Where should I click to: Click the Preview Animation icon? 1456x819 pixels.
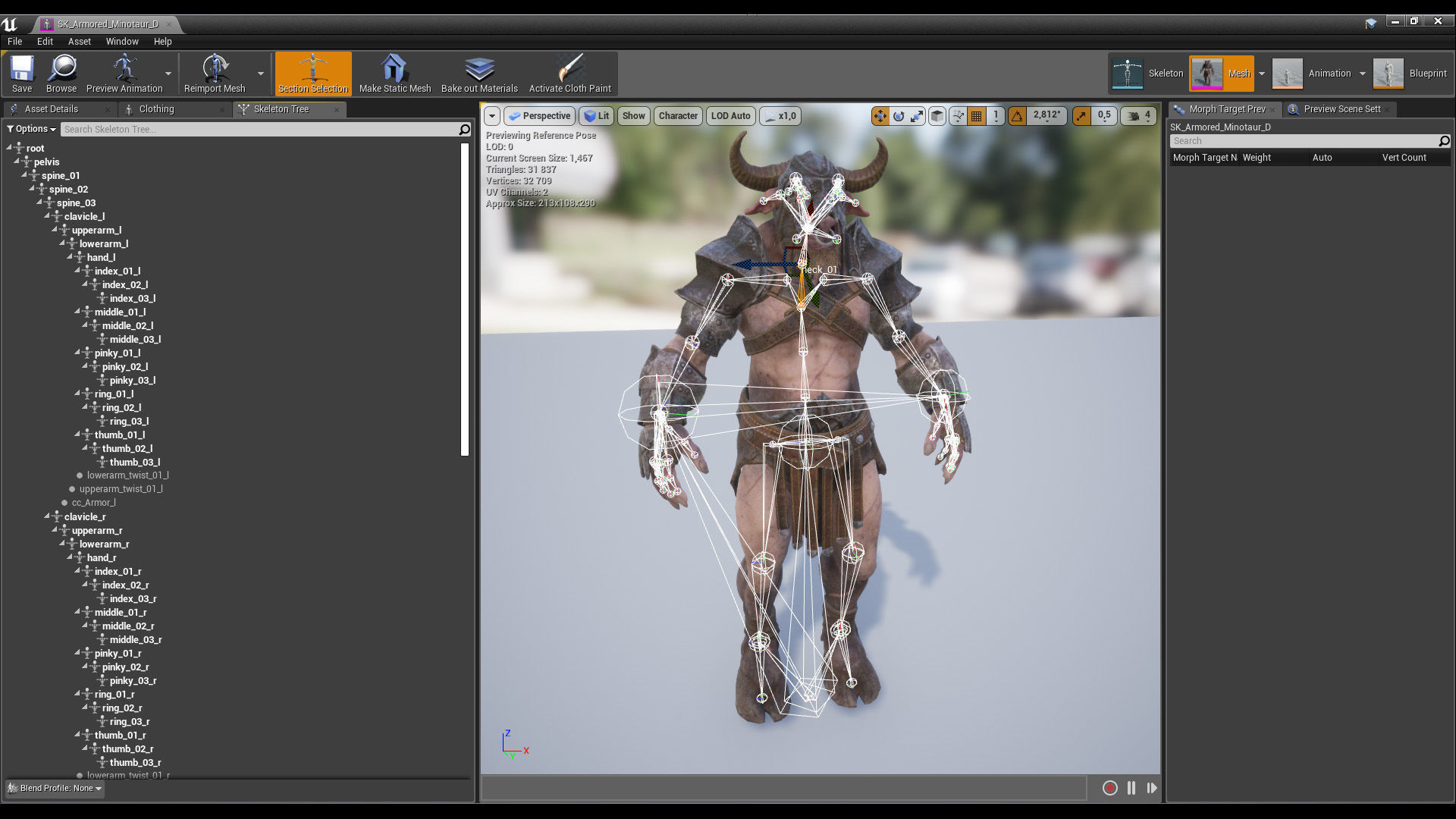pyautogui.click(x=124, y=74)
